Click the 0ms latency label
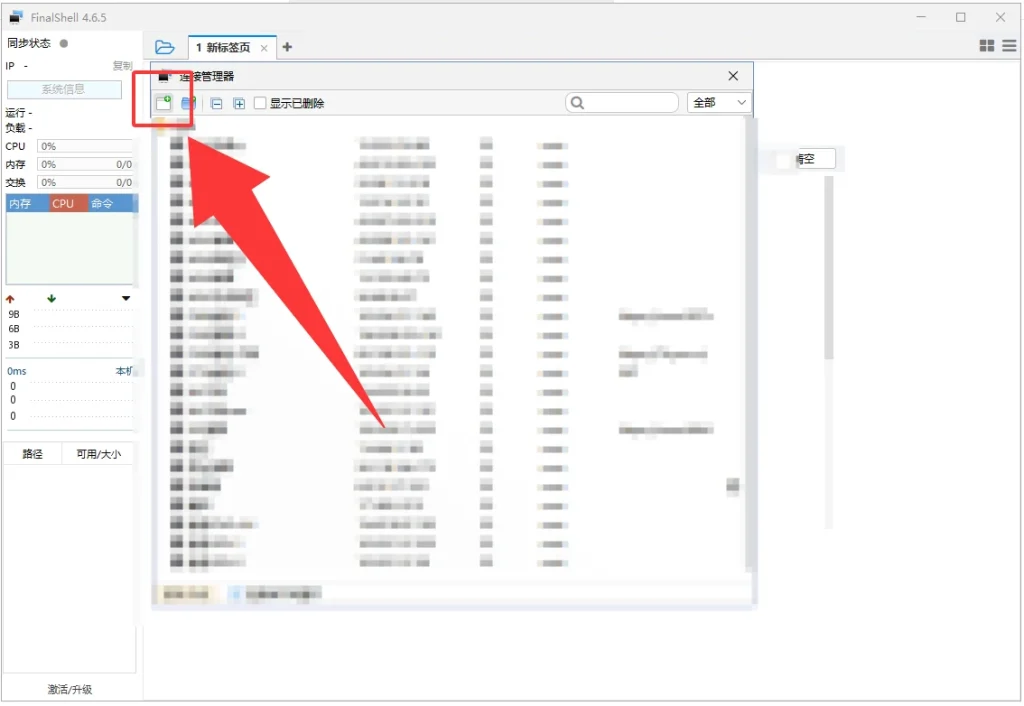The height and width of the screenshot is (706, 1024). point(17,371)
